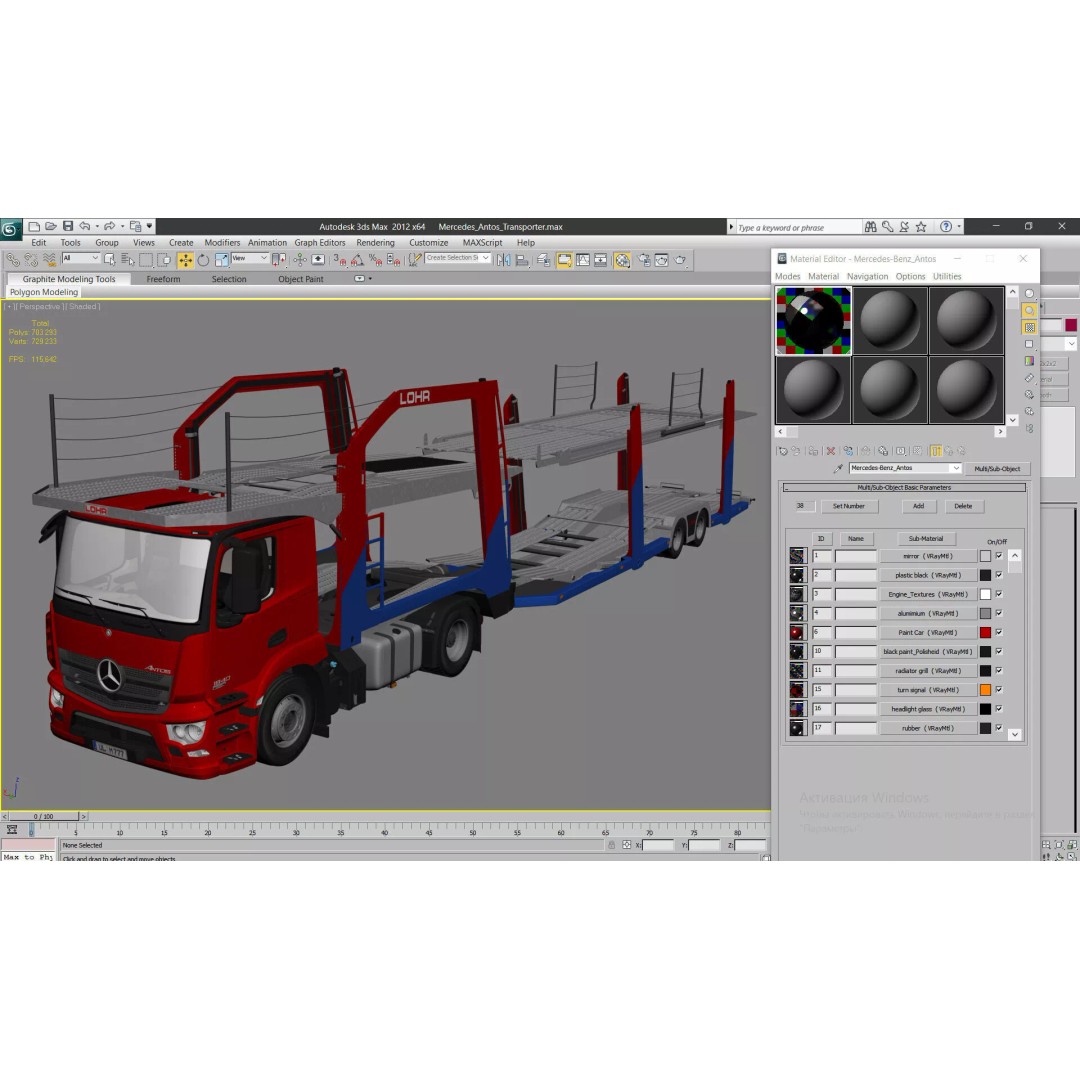
Task: Toggle the On/Off checkbox for aluminium
Action: point(999,613)
